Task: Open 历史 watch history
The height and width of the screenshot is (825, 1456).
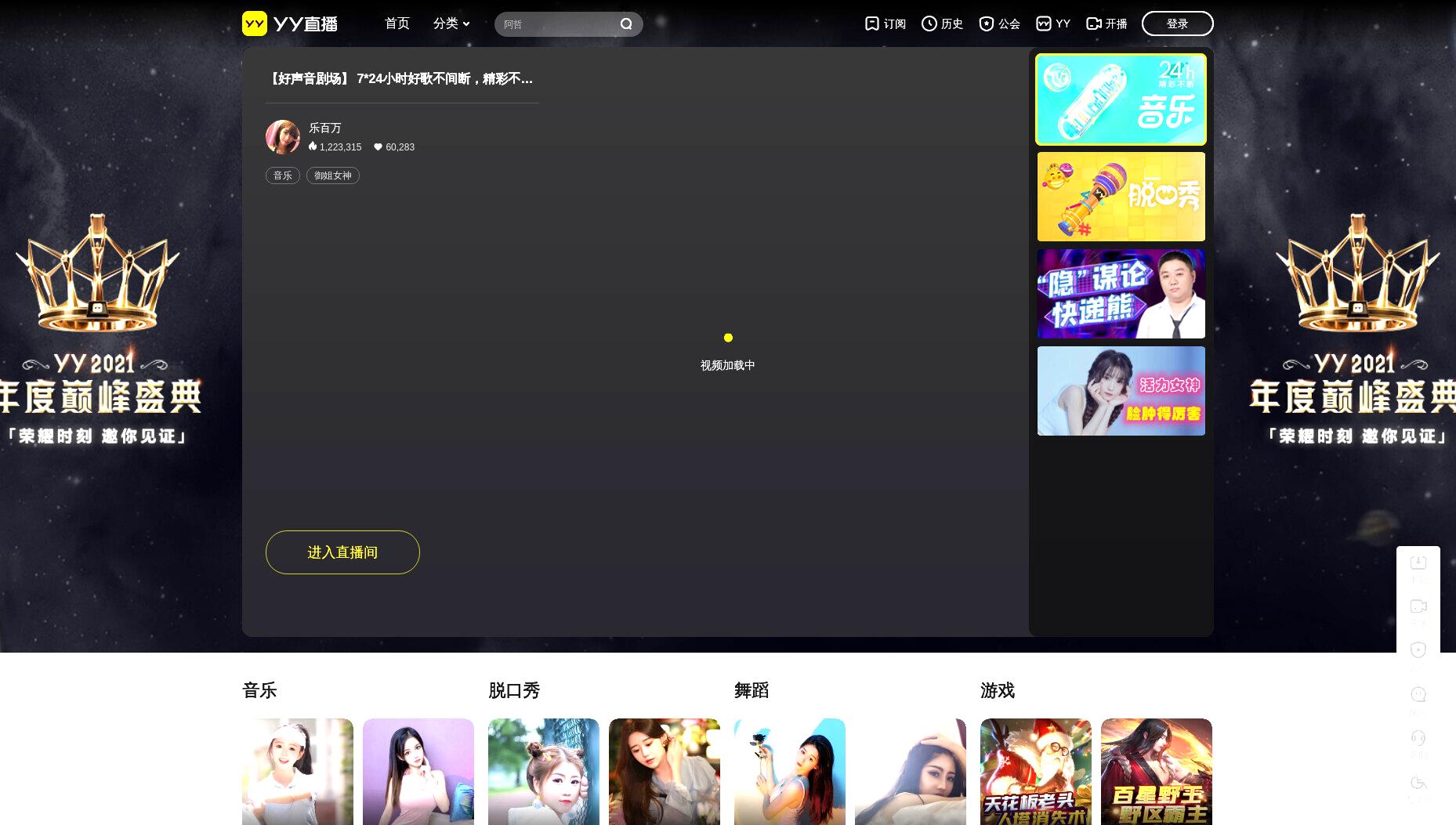Action: tap(942, 24)
